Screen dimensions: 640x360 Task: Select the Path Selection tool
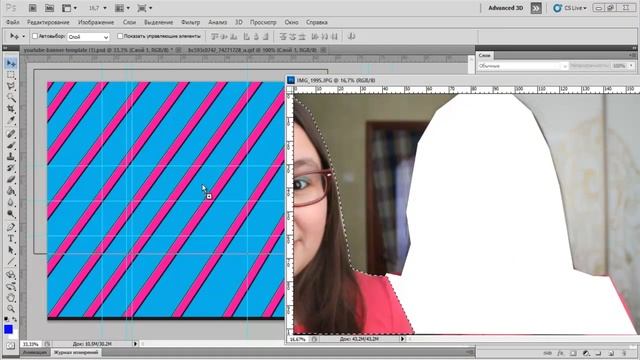pyautogui.click(x=11, y=250)
